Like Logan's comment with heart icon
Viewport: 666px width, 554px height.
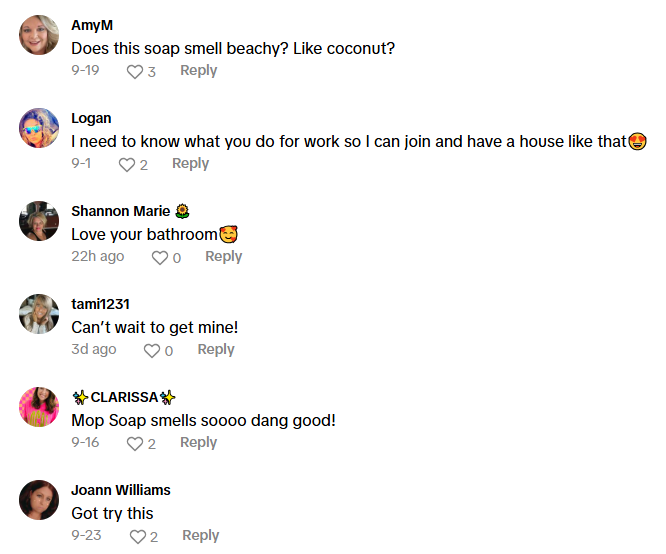click(127, 165)
